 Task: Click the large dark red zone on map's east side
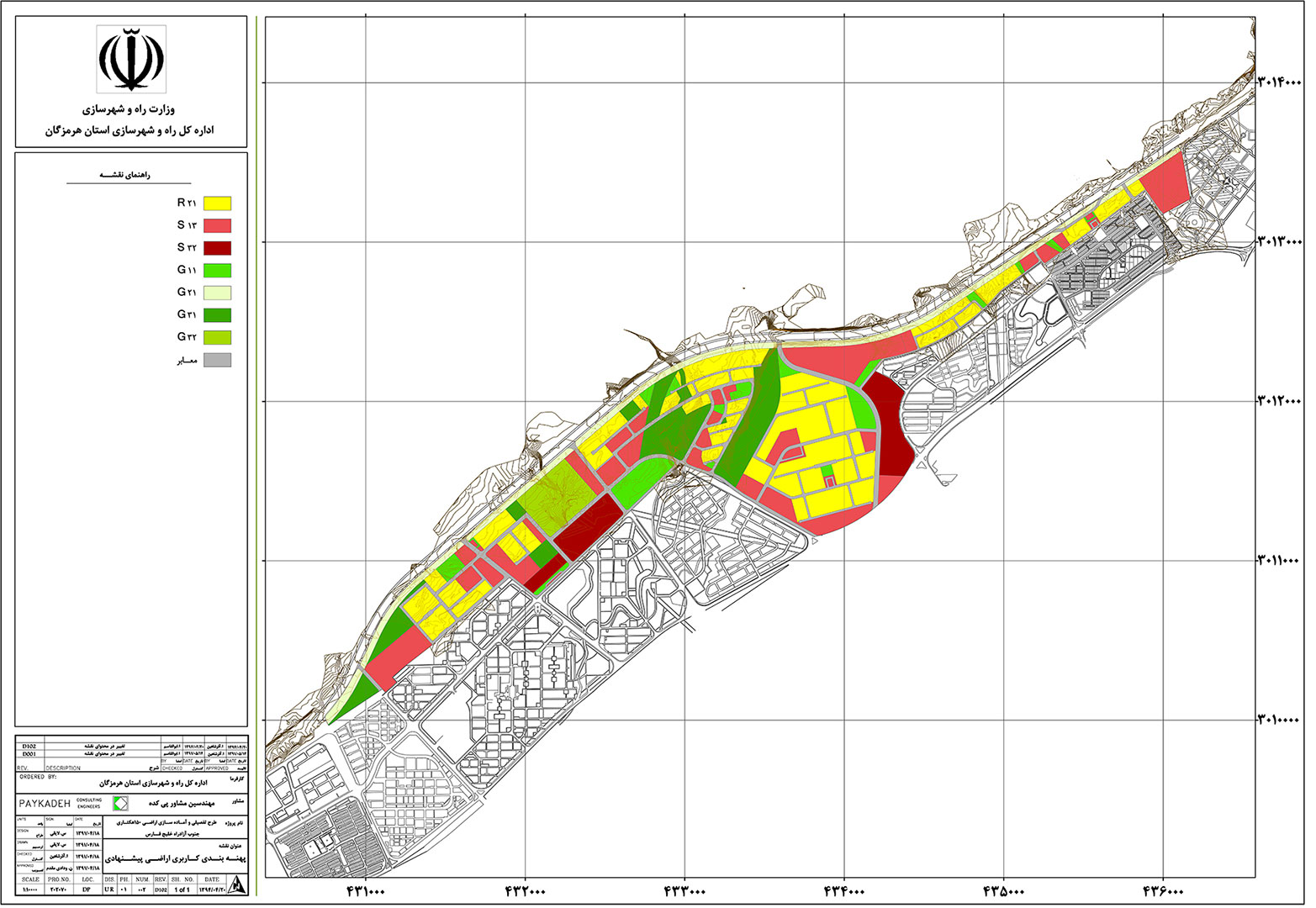890,429
